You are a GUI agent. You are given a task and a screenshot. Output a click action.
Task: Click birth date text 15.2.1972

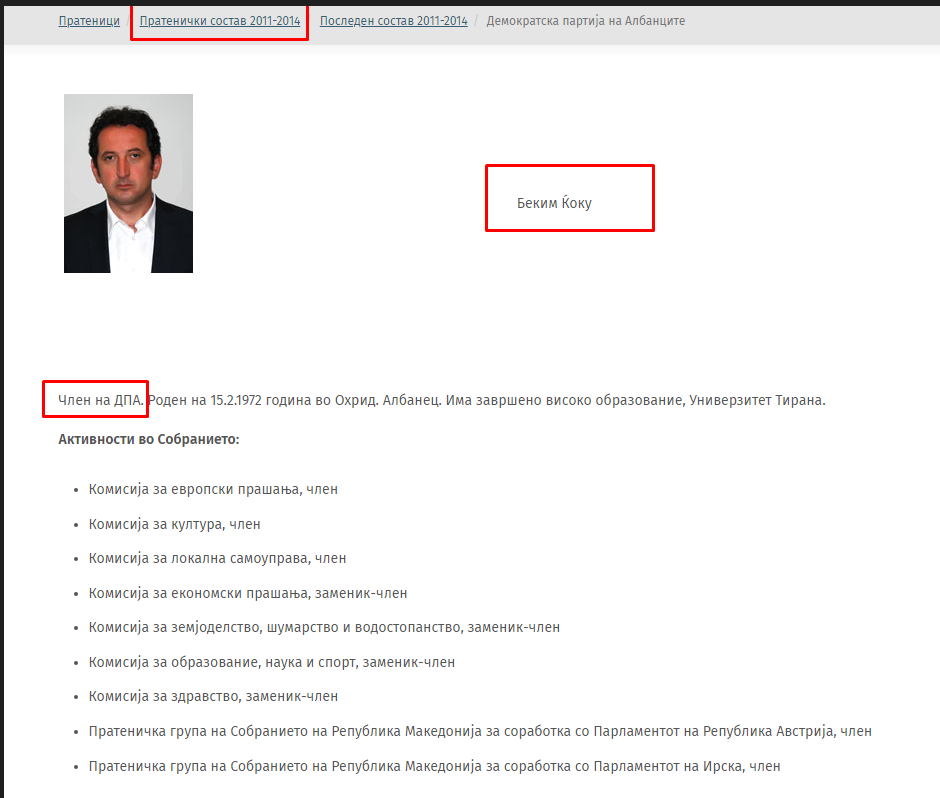click(x=236, y=400)
